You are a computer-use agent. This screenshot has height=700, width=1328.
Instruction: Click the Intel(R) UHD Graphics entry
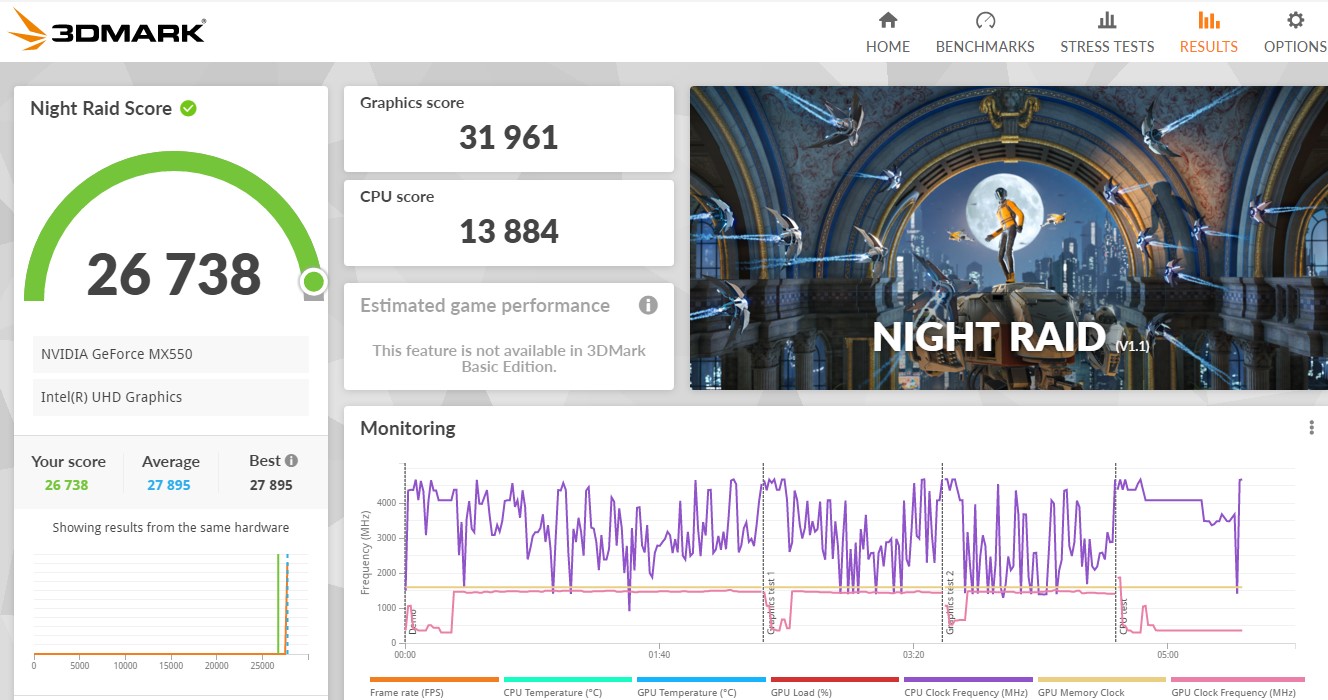tap(171, 397)
